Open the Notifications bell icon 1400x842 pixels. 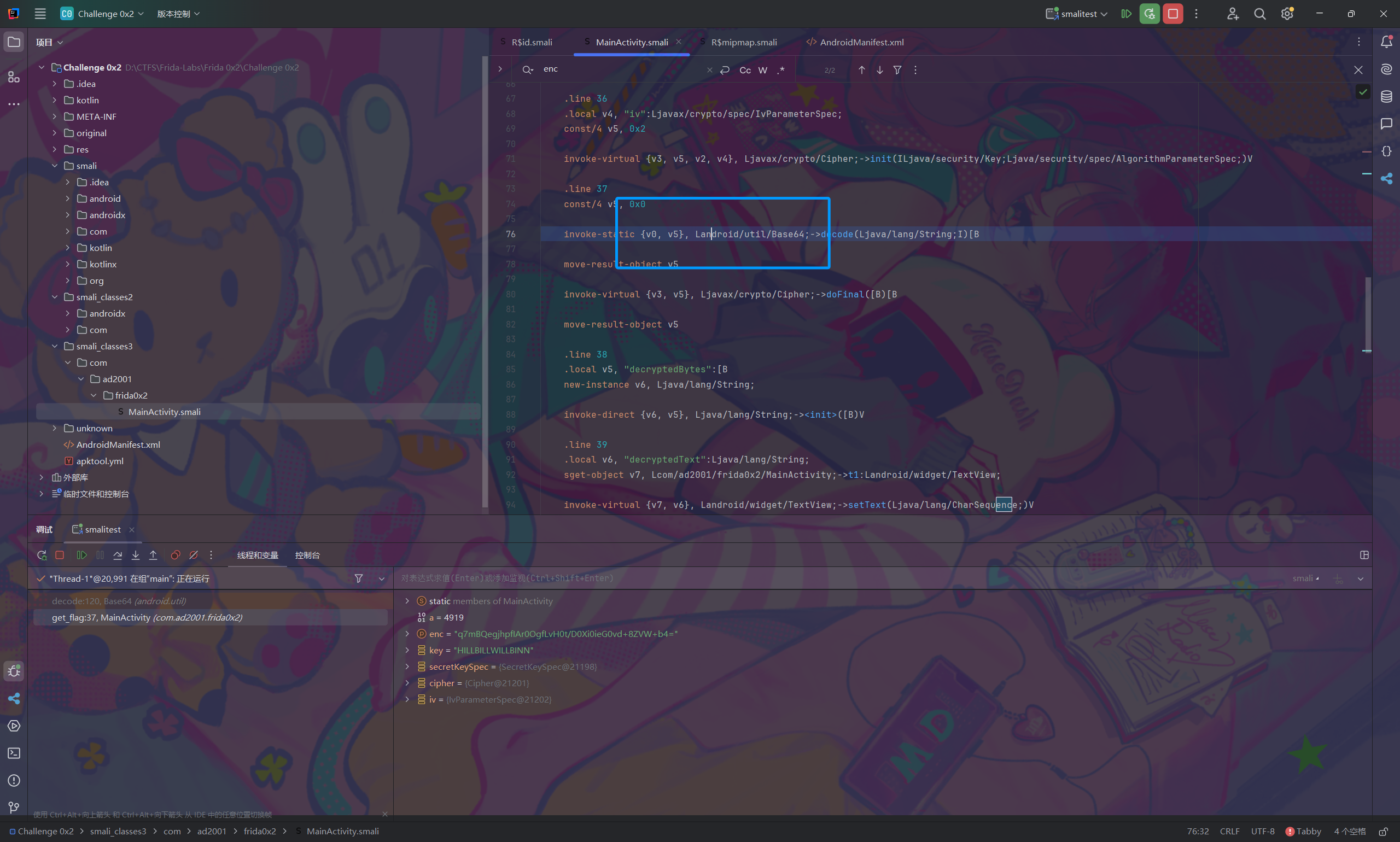click(1386, 42)
